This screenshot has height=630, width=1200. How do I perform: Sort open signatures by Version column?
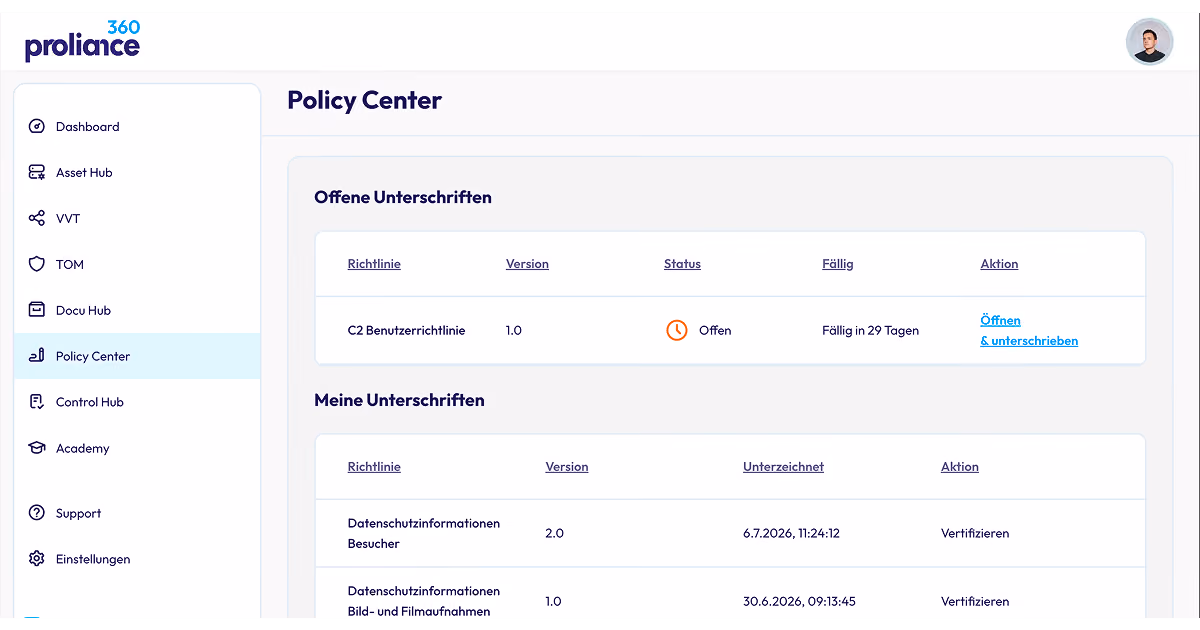click(527, 264)
